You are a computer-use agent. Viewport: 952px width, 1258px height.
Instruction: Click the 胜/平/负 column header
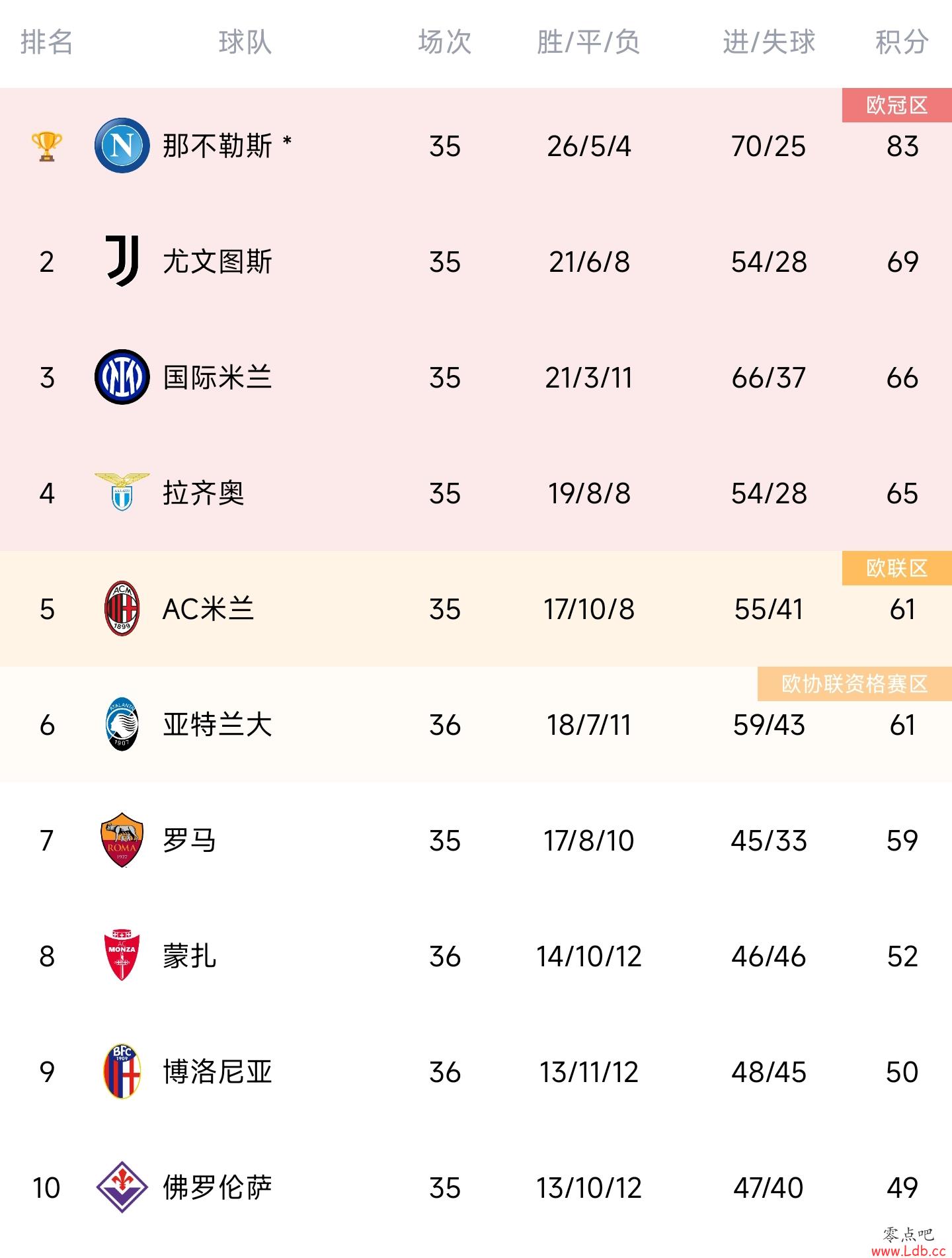tap(588, 42)
